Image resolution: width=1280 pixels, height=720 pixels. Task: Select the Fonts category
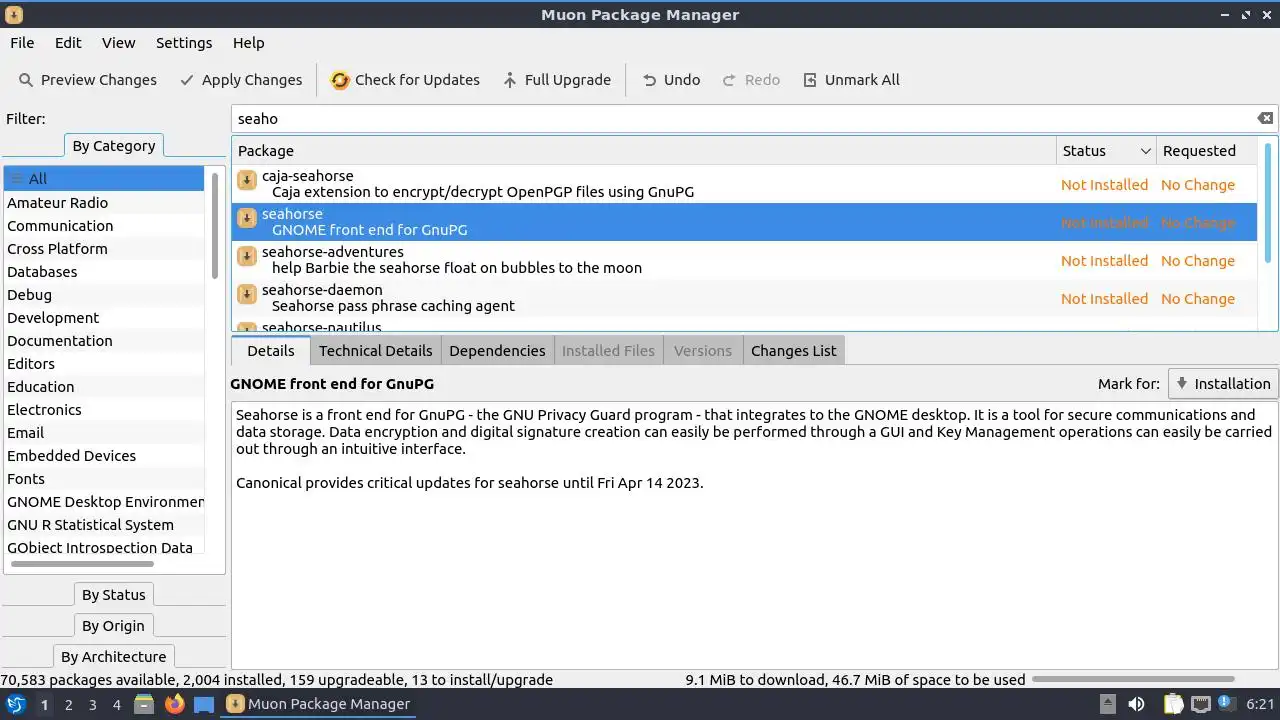pos(104,479)
